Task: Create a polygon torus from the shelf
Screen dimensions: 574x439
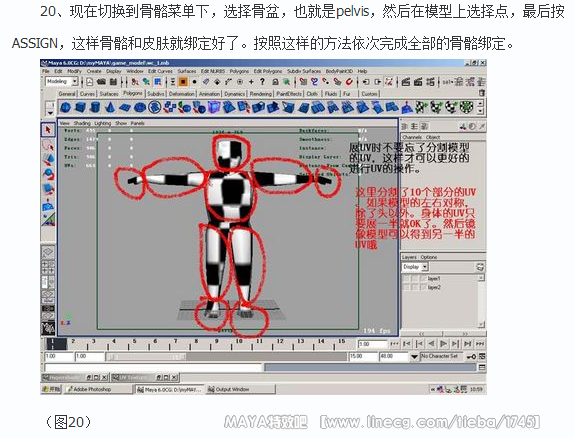Action: click(x=140, y=108)
